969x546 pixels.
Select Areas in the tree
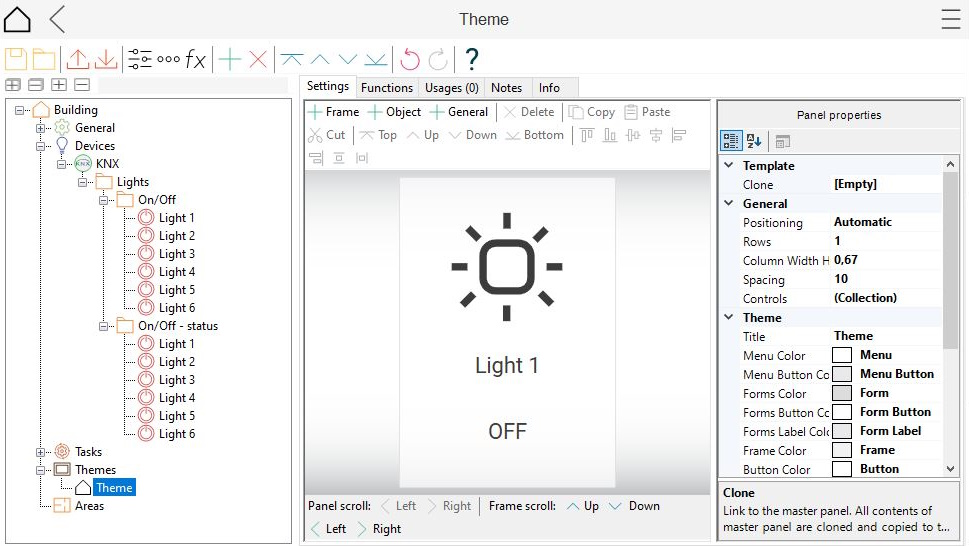90,506
